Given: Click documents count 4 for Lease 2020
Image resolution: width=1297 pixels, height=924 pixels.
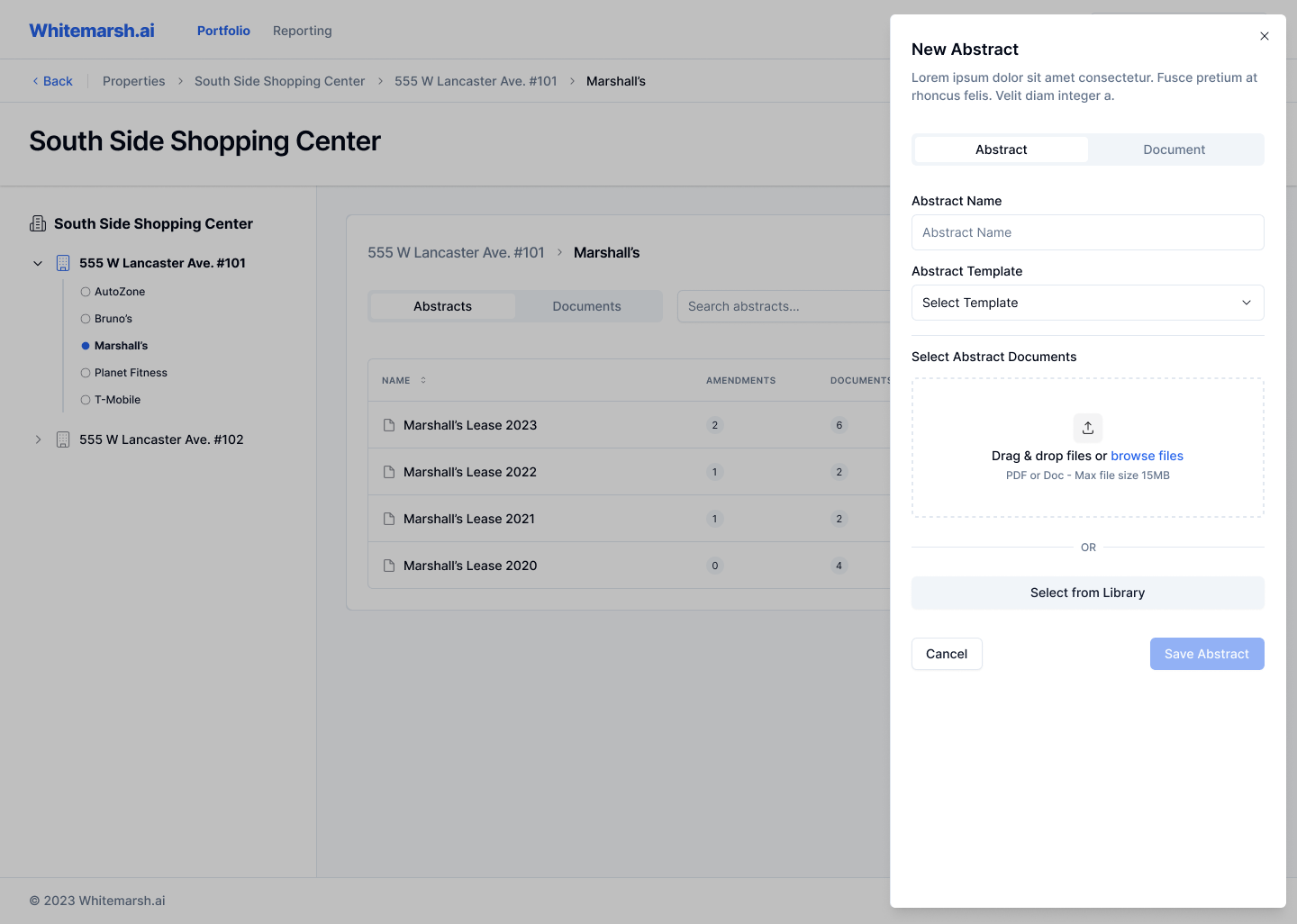Looking at the screenshot, I should tap(839, 566).
